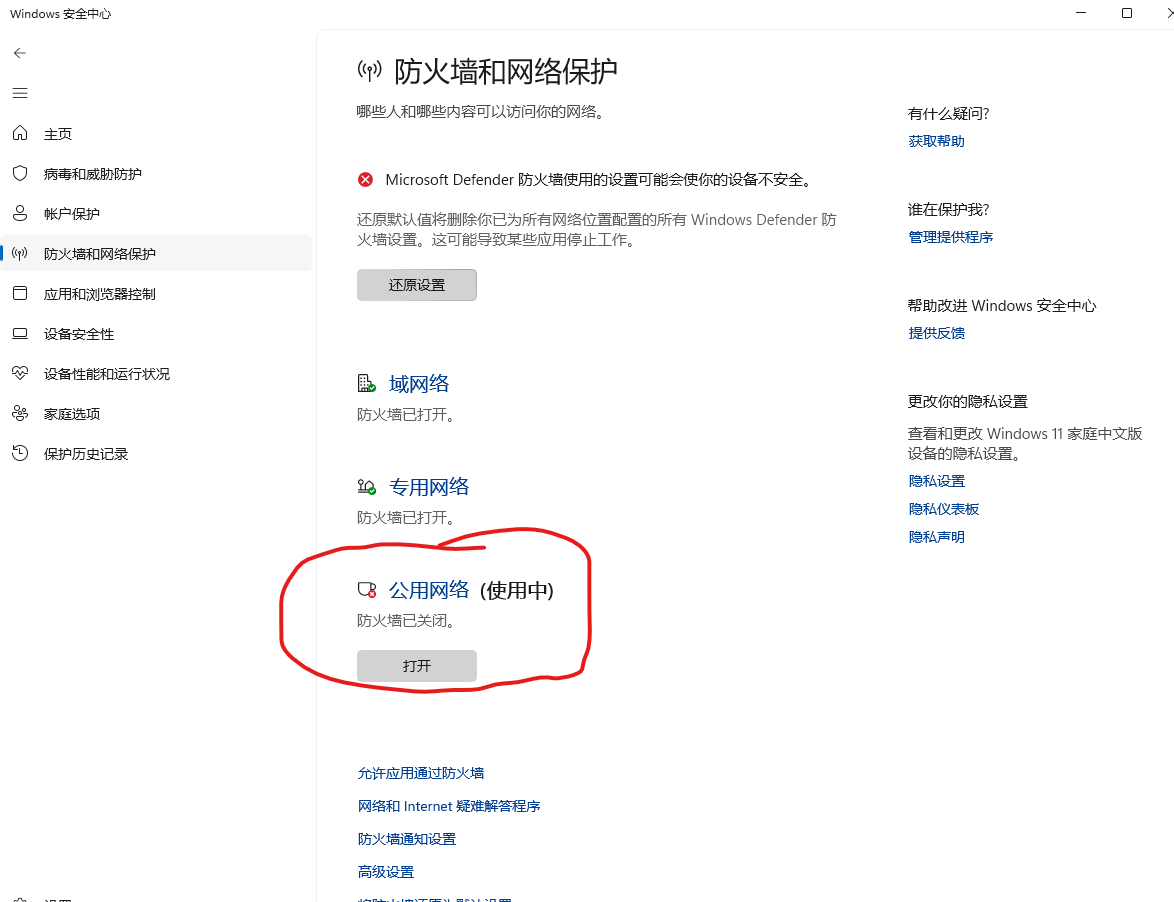Click the back arrow icon
1174x902 pixels.
coord(20,53)
